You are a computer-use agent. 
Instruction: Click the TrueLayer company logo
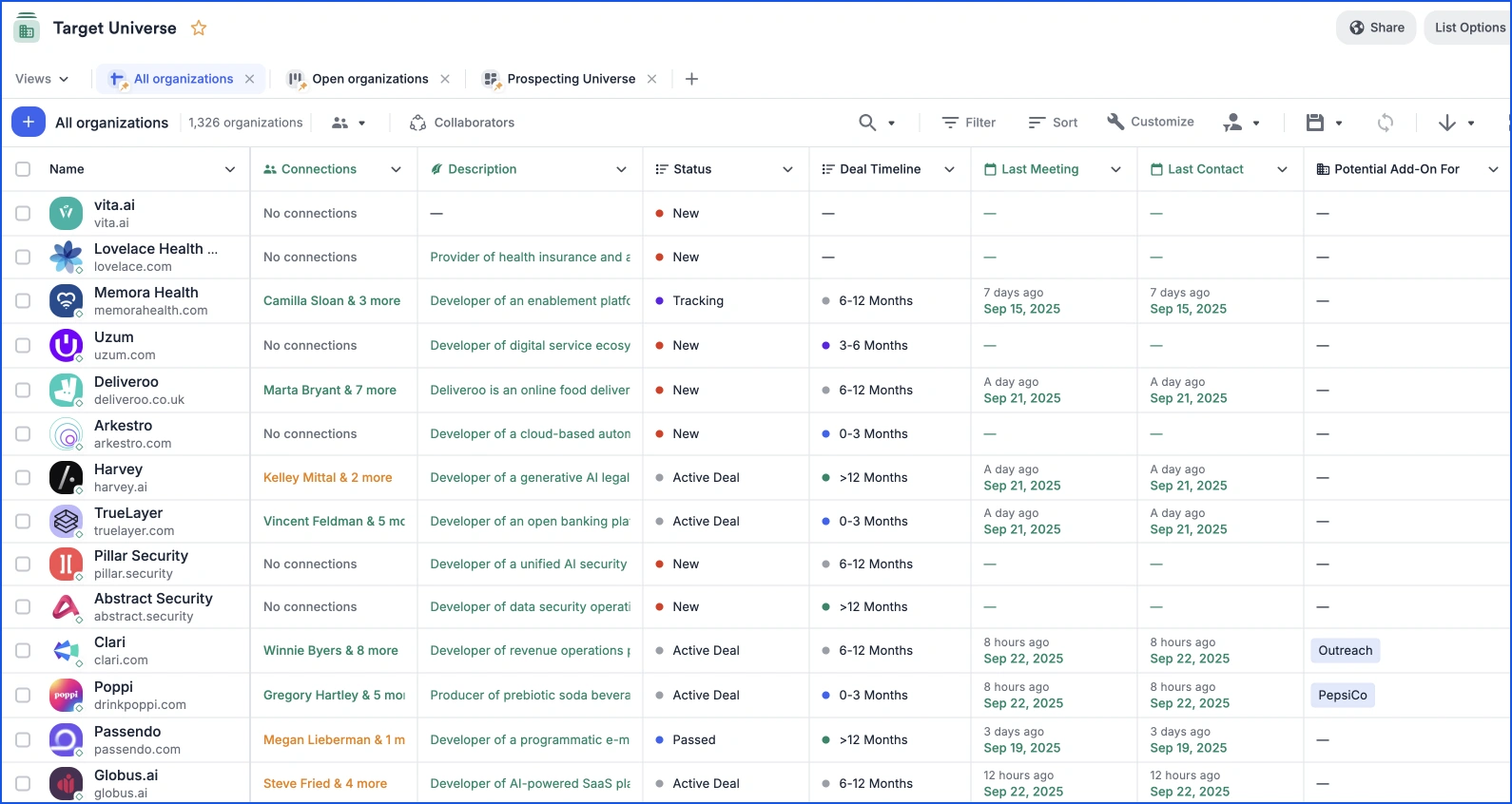click(66, 521)
